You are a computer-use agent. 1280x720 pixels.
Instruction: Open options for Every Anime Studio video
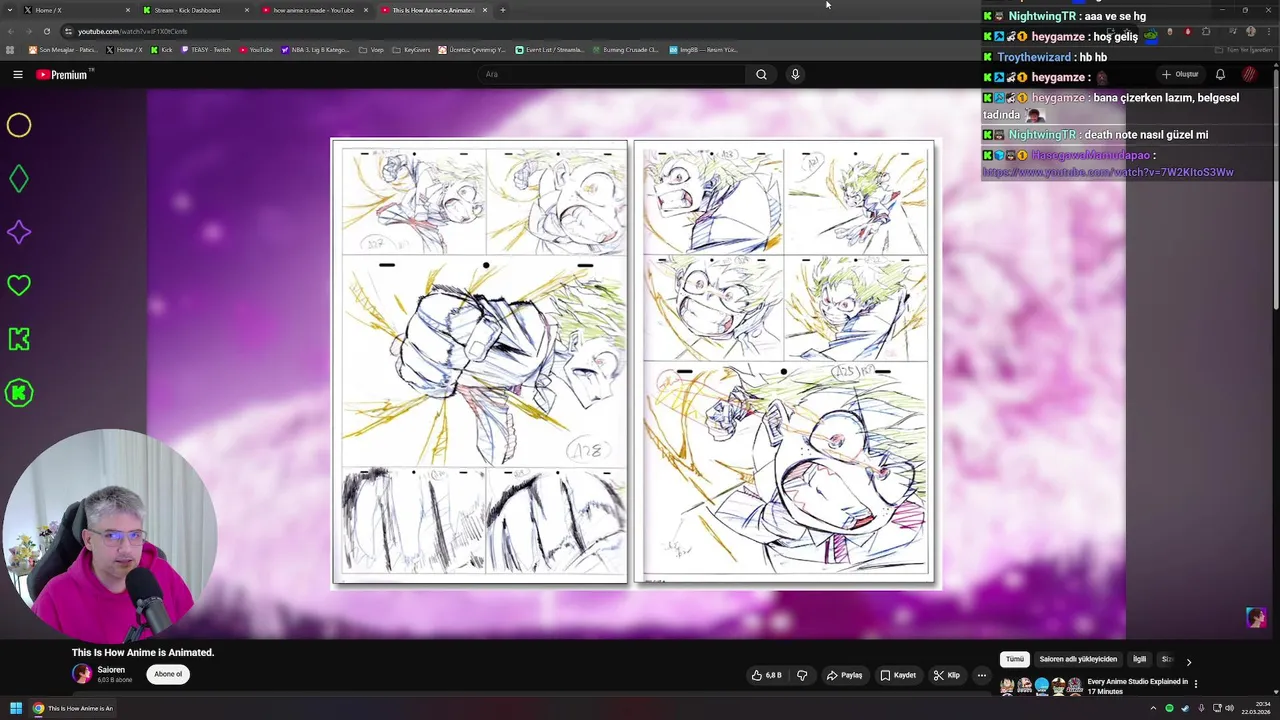tap(1196, 684)
